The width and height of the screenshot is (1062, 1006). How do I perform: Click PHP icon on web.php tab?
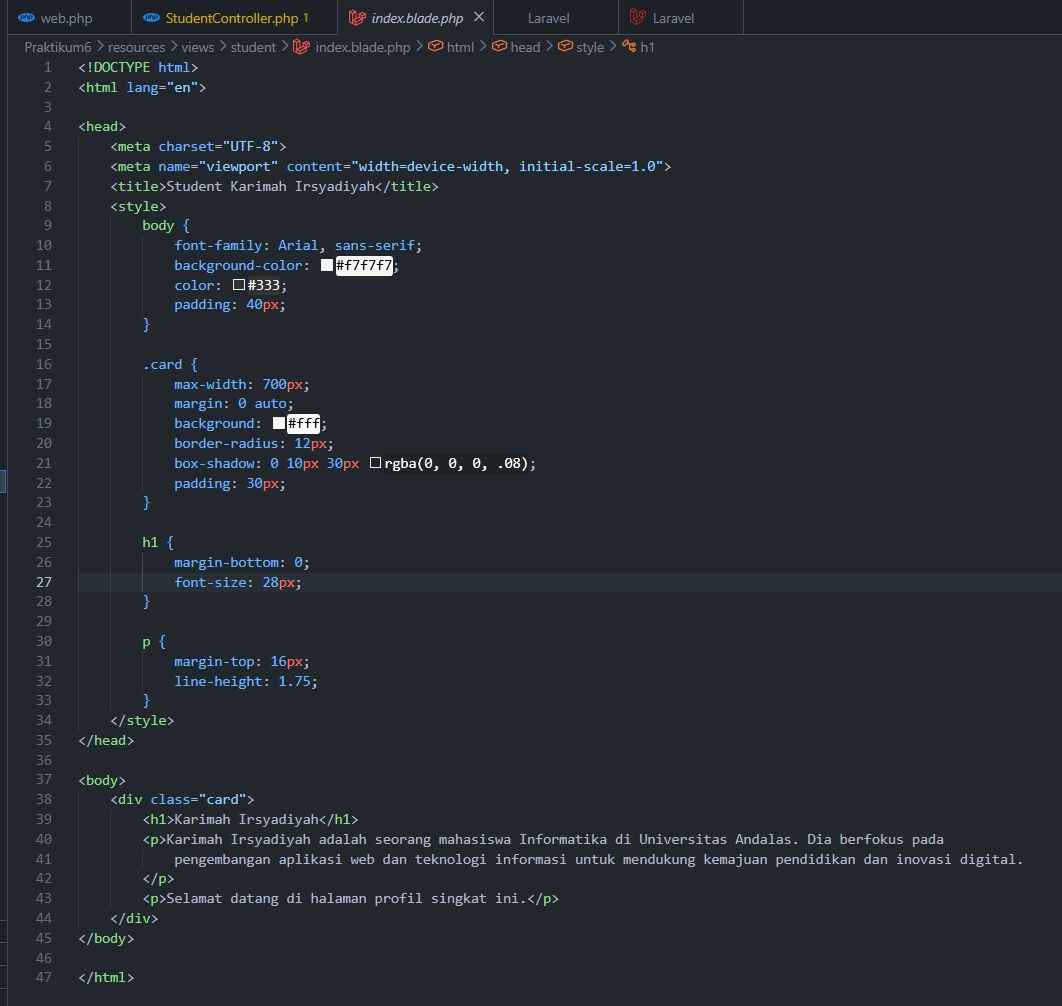(26, 18)
